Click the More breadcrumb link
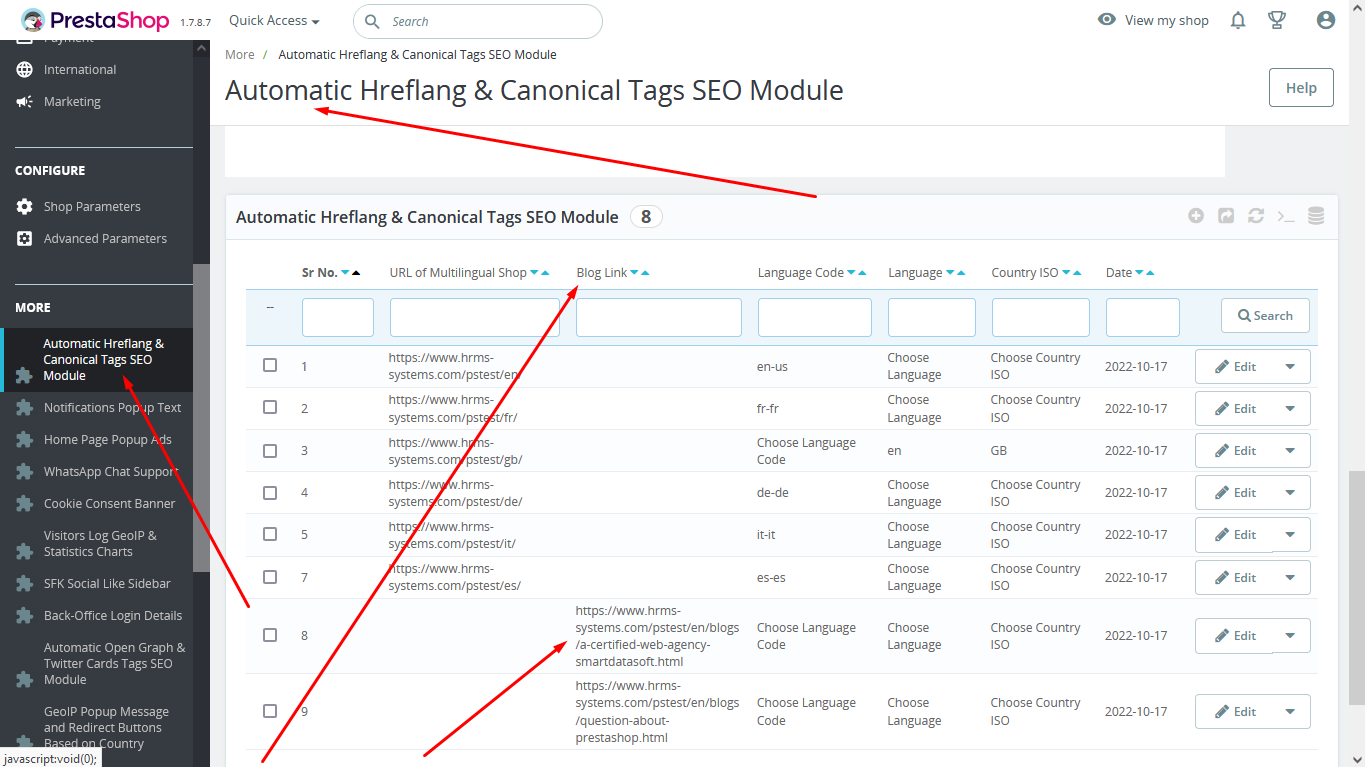 pyautogui.click(x=240, y=55)
